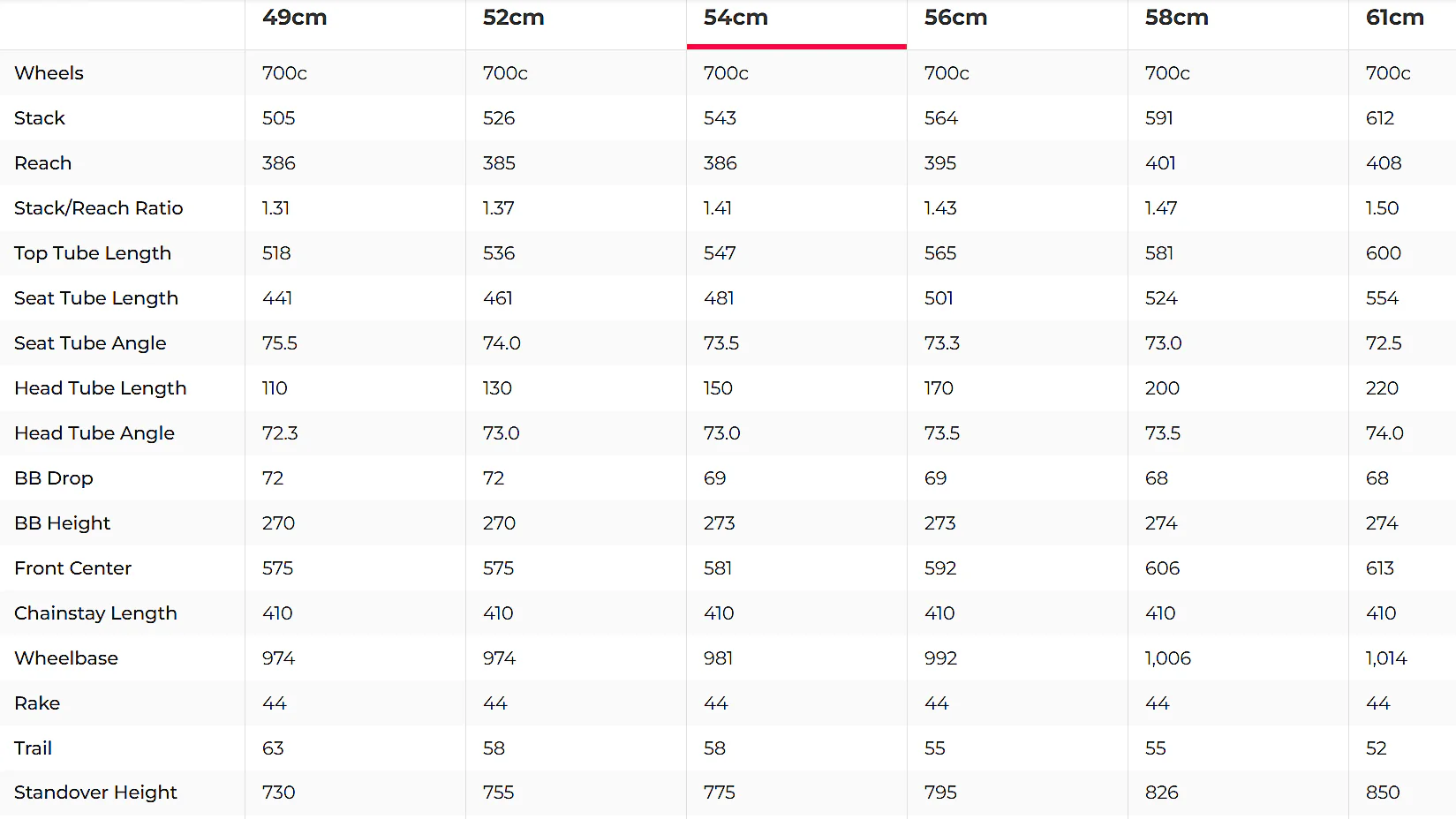Select the 61cm size column header
The height and width of the screenshot is (819, 1456).
(x=1394, y=18)
